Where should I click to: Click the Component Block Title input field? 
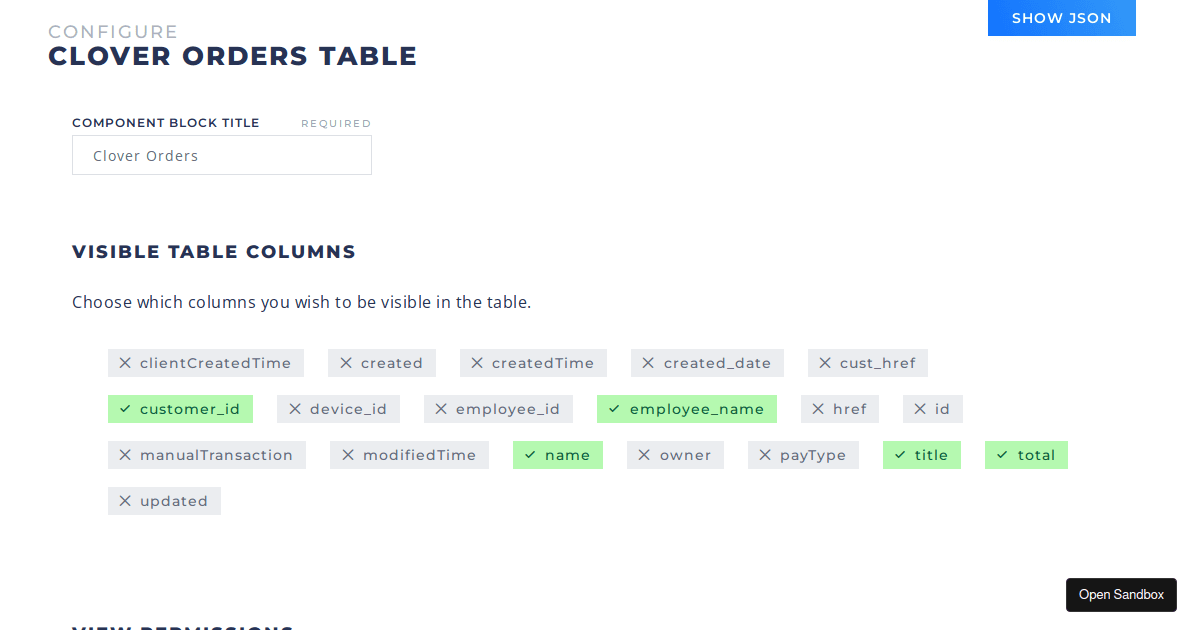point(221,155)
